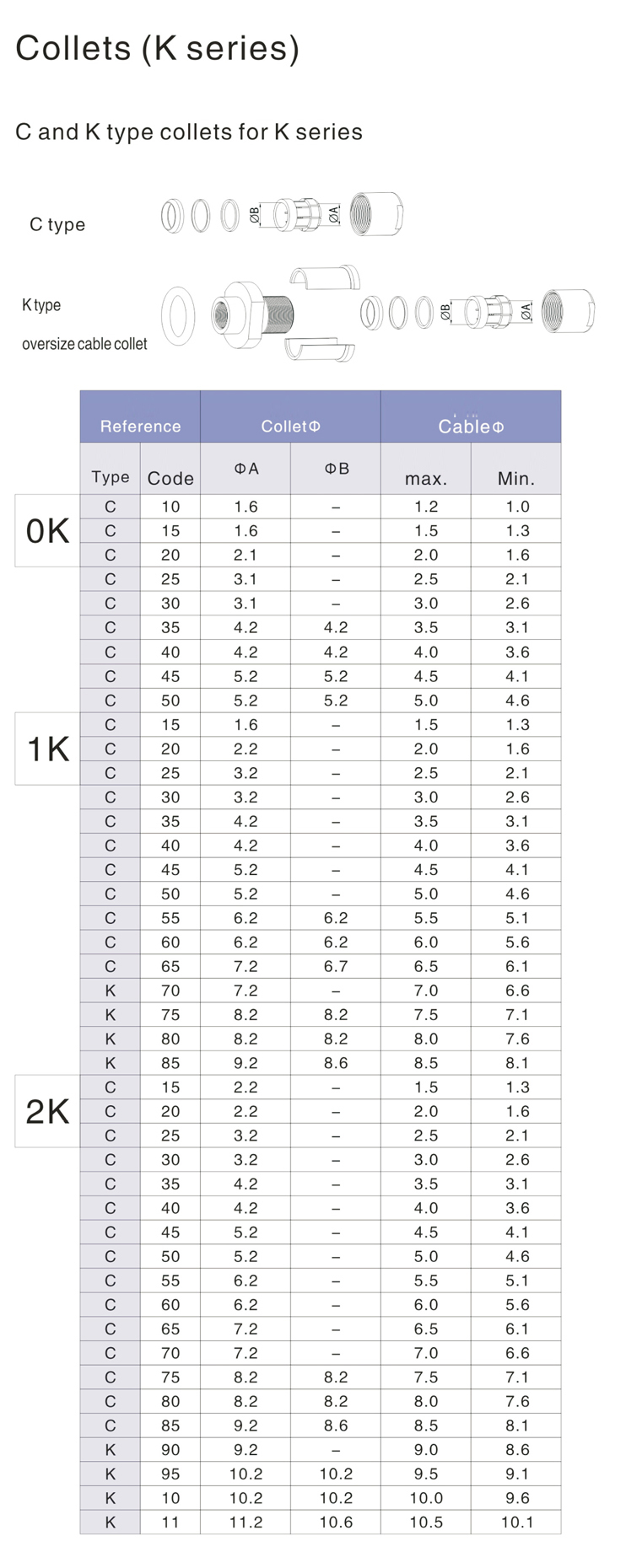The image size is (626, 1568).
Task: Click the lower half-shell clamp piece
Action: click(x=320, y=350)
